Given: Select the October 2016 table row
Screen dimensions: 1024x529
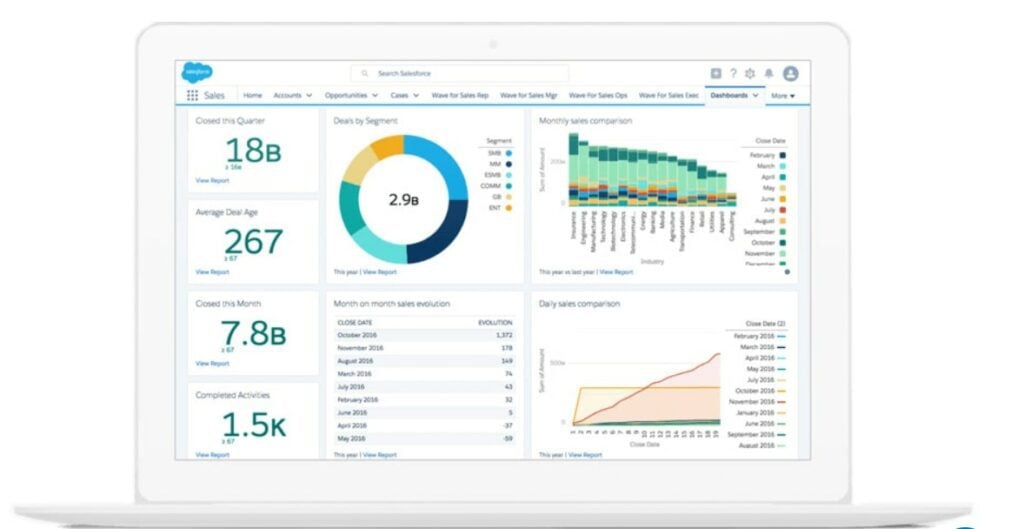Looking at the screenshot, I should pyautogui.click(x=424, y=335).
